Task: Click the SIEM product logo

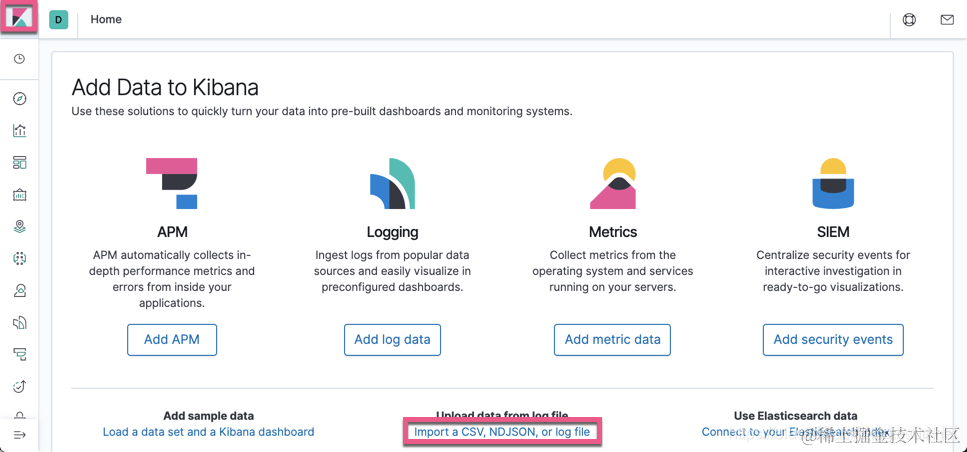Action: pos(833,183)
